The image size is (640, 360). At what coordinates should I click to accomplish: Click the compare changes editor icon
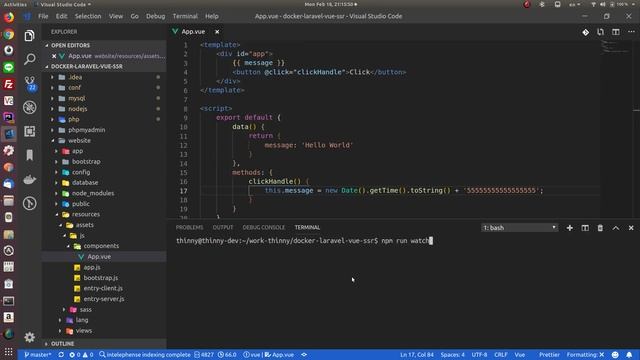coord(600,32)
